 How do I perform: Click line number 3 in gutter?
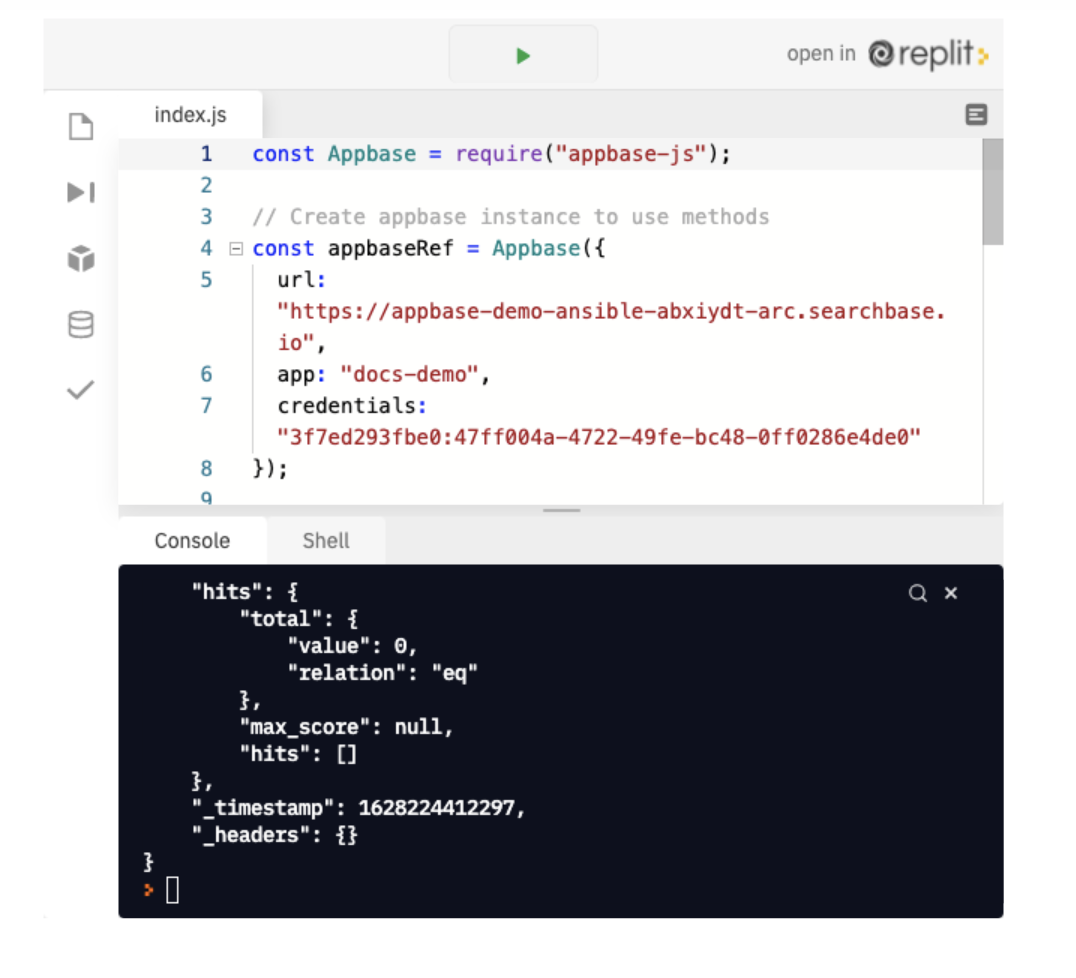(x=206, y=217)
